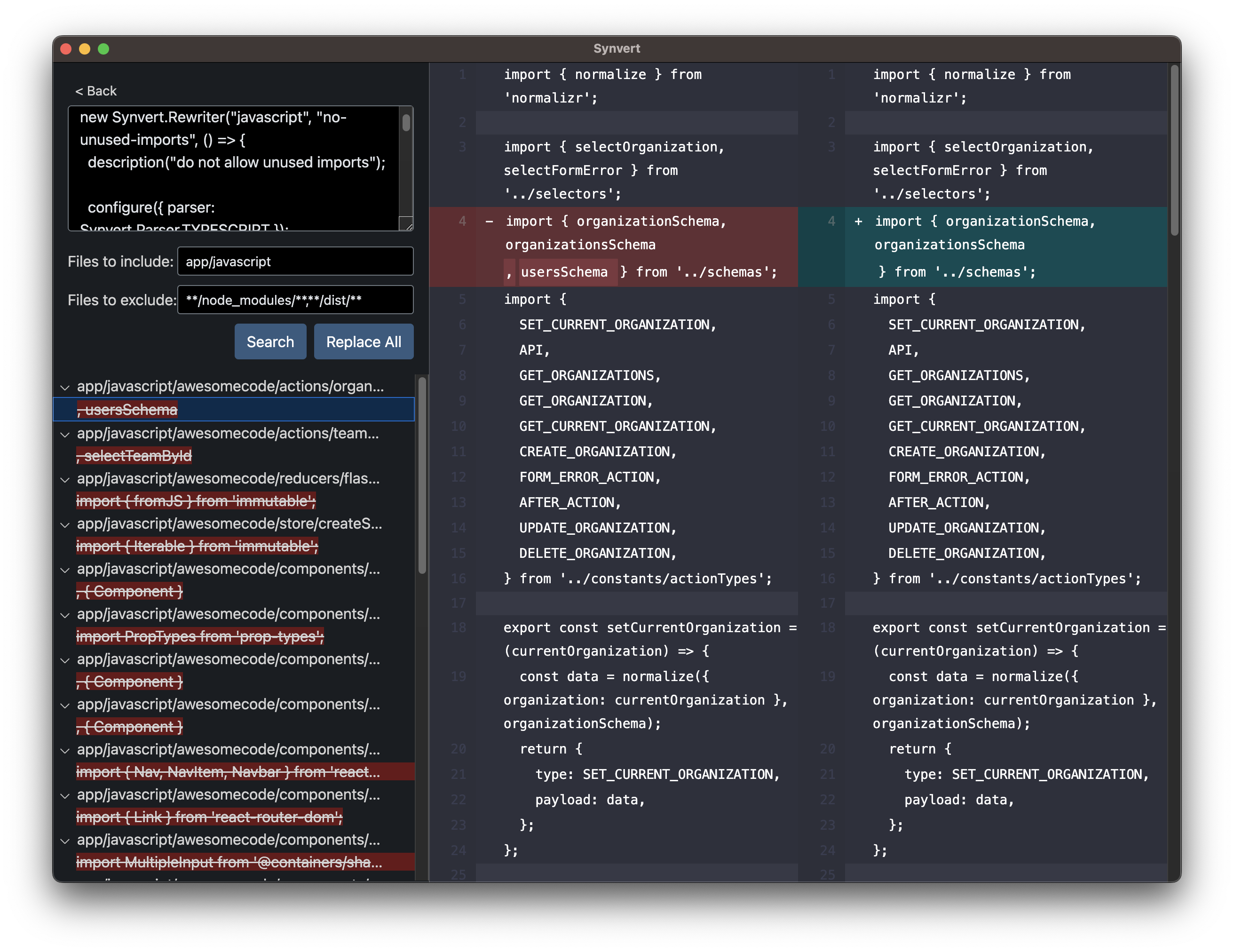Click the Replace All button
This screenshot has height=952, width=1234.
coord(364,341)
